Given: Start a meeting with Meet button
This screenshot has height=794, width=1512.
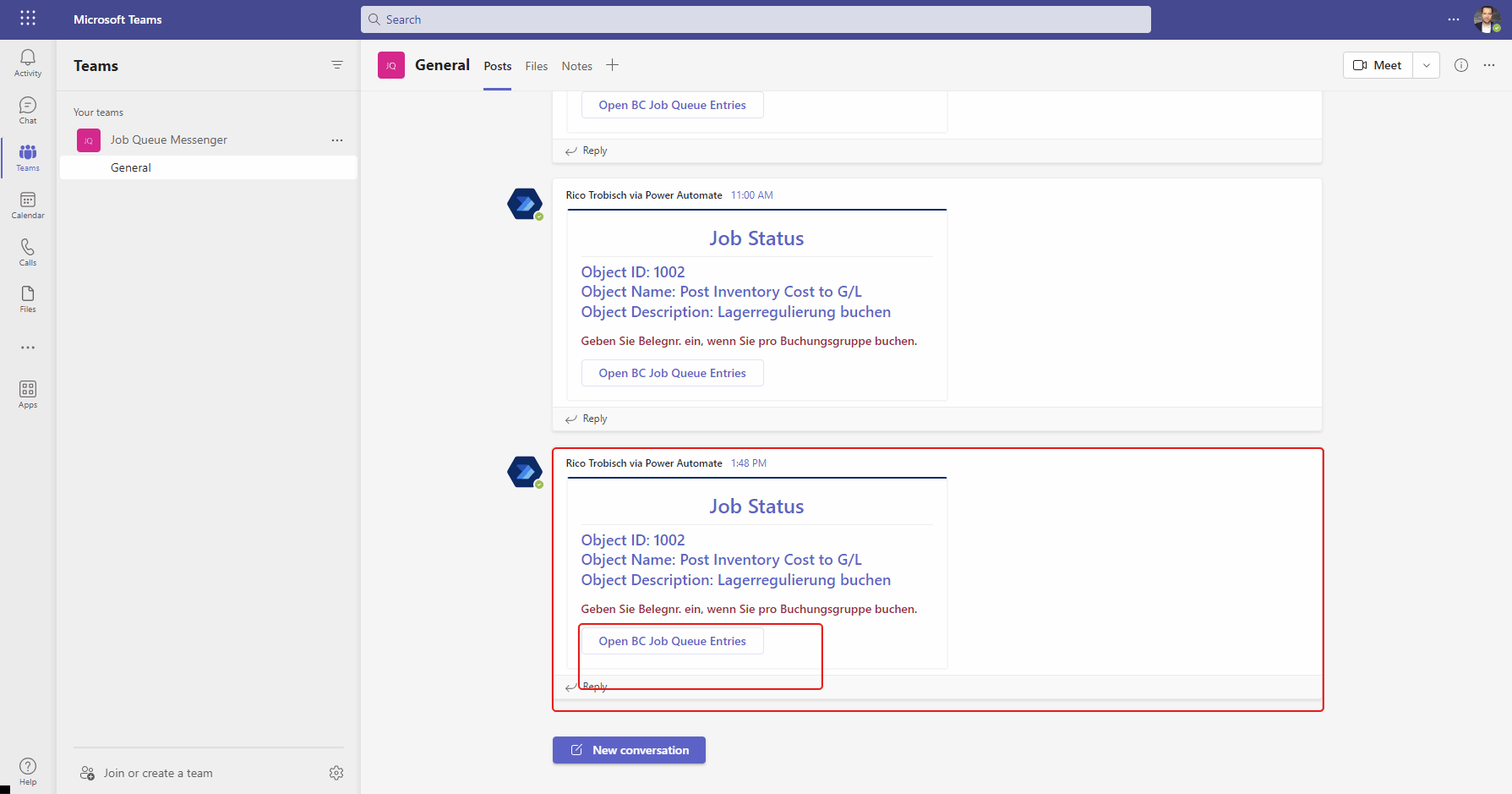Looking at the screenshot, I should tap(1378, 65).
